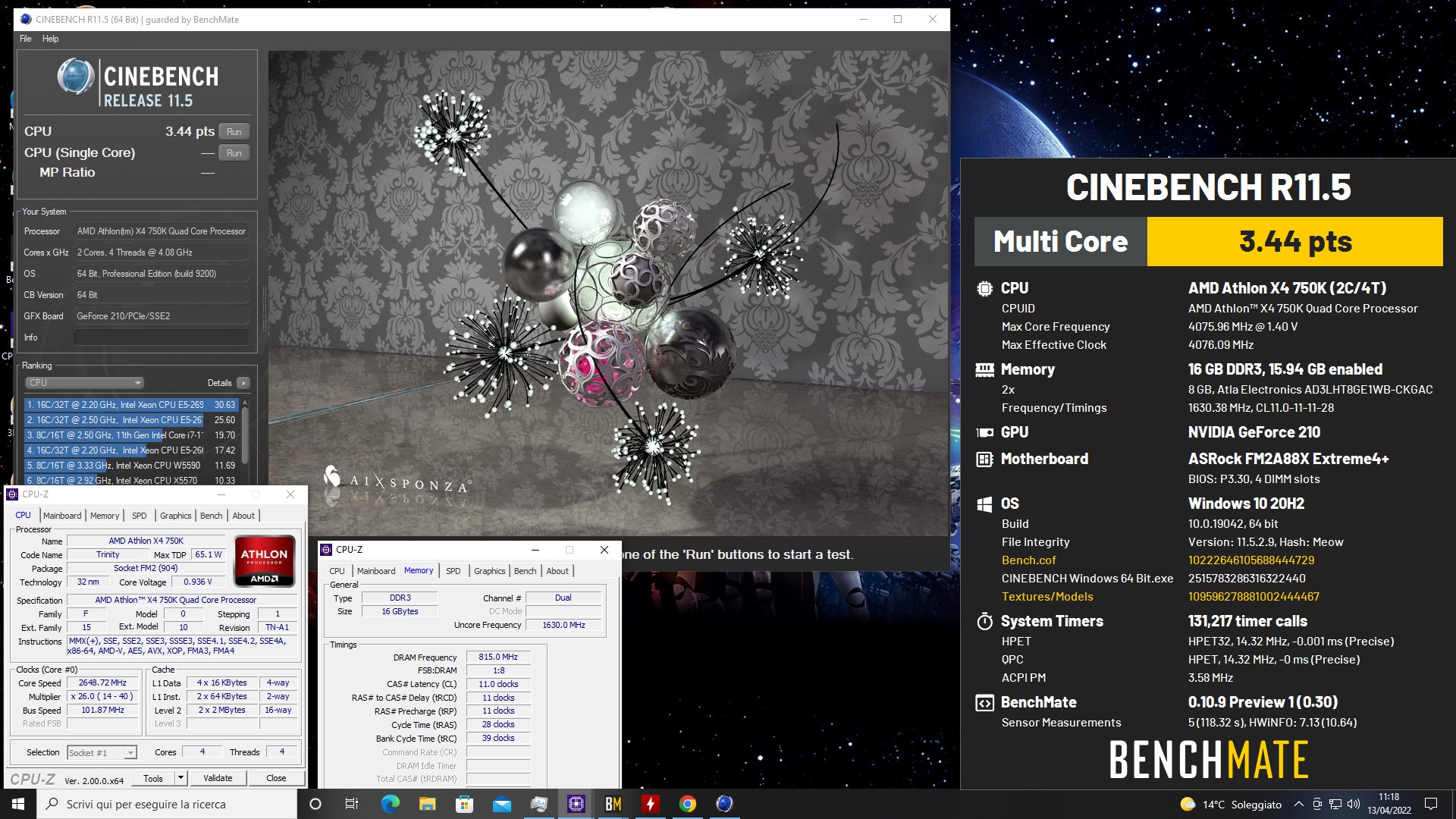The height and width of the screenshot is (819, 1456).
Task: Open Bench tab in right CPU-Z window
Action: point(526,571)
